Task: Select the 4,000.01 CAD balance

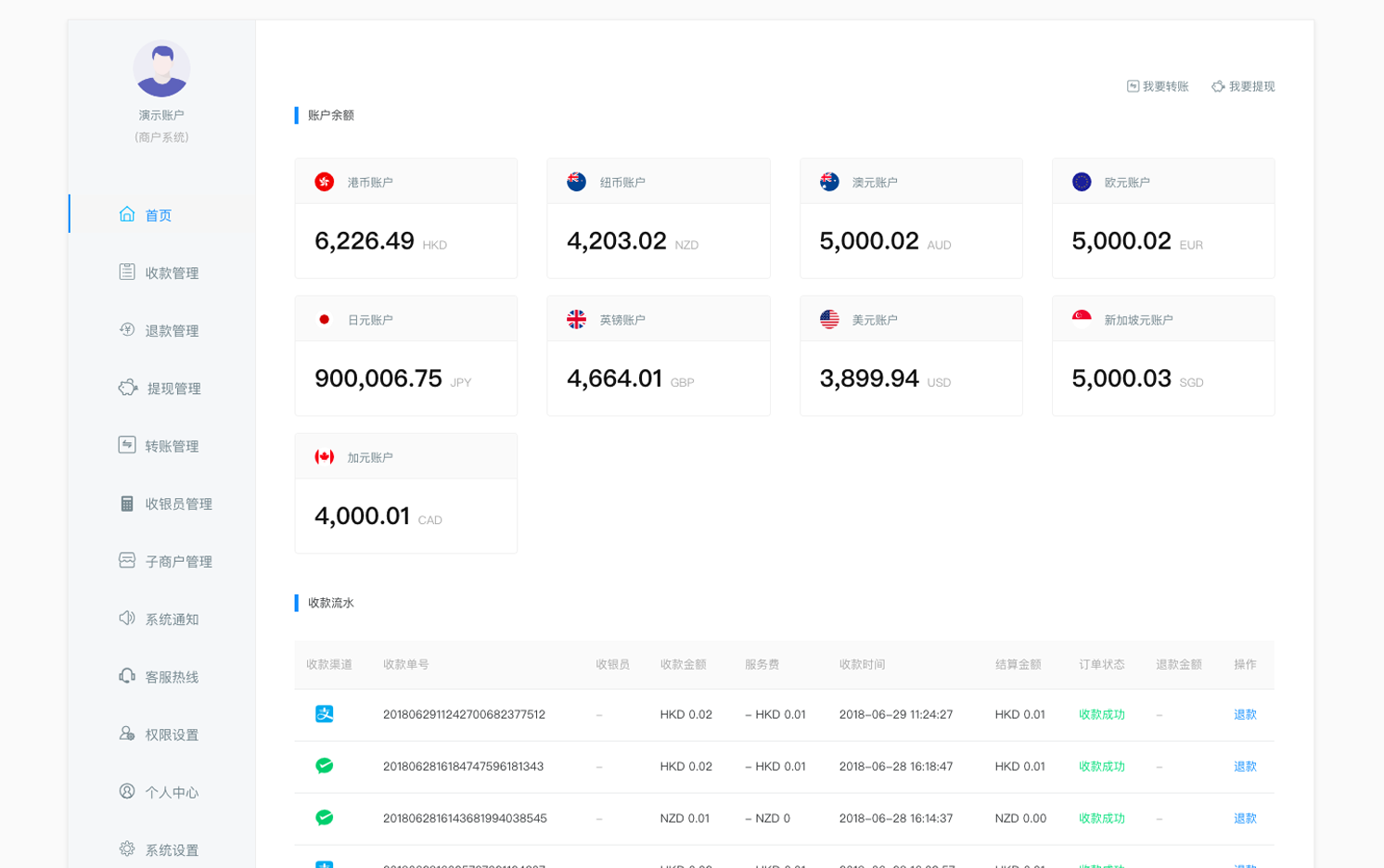Action: coord(378,516)
